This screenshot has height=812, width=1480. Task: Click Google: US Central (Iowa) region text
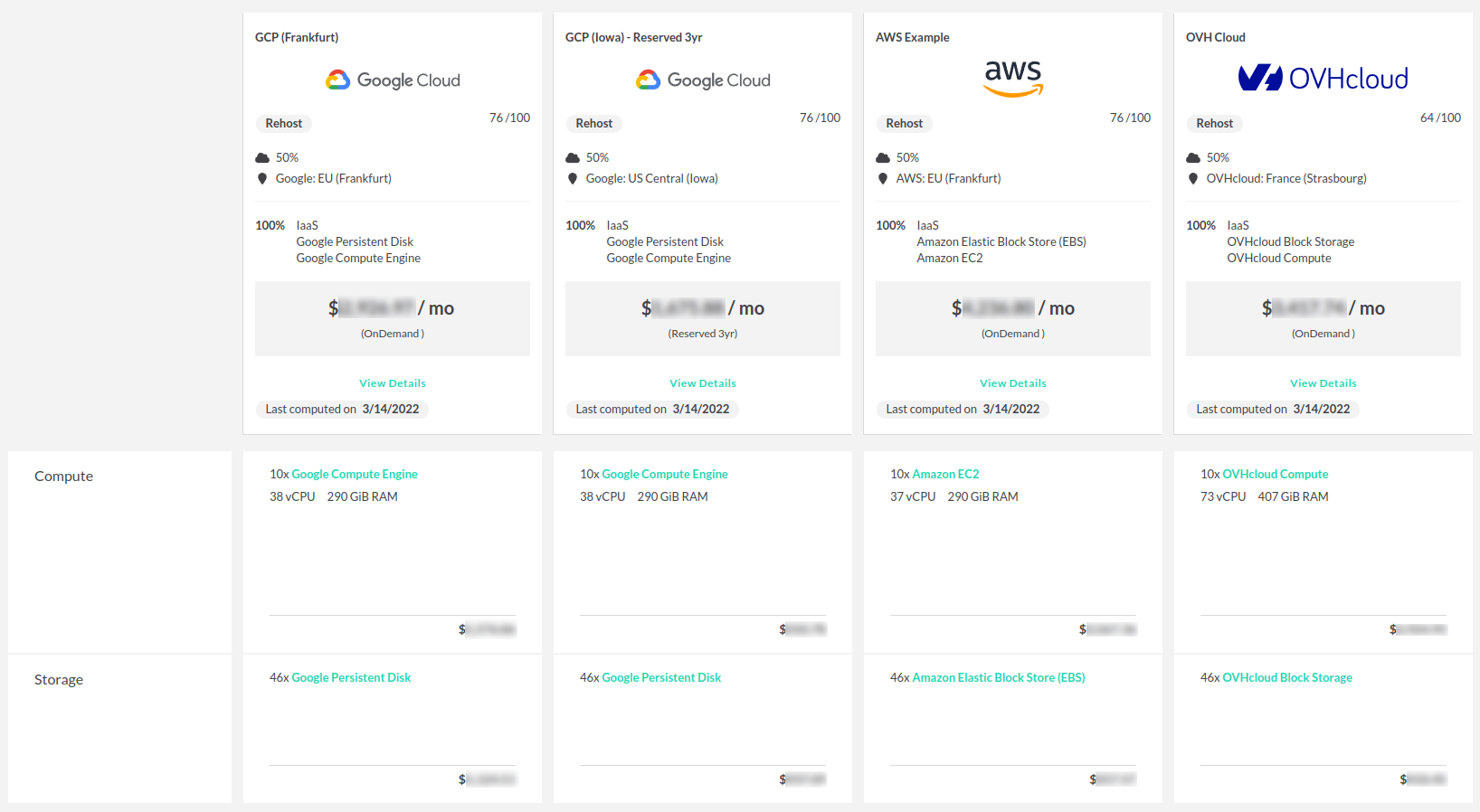652,178
